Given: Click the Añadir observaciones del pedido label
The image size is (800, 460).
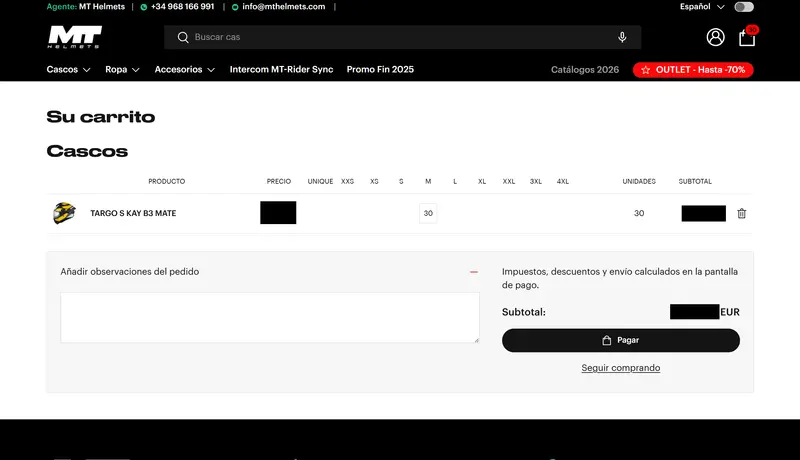Looking at the screenshot, I should tap(130, 272).
